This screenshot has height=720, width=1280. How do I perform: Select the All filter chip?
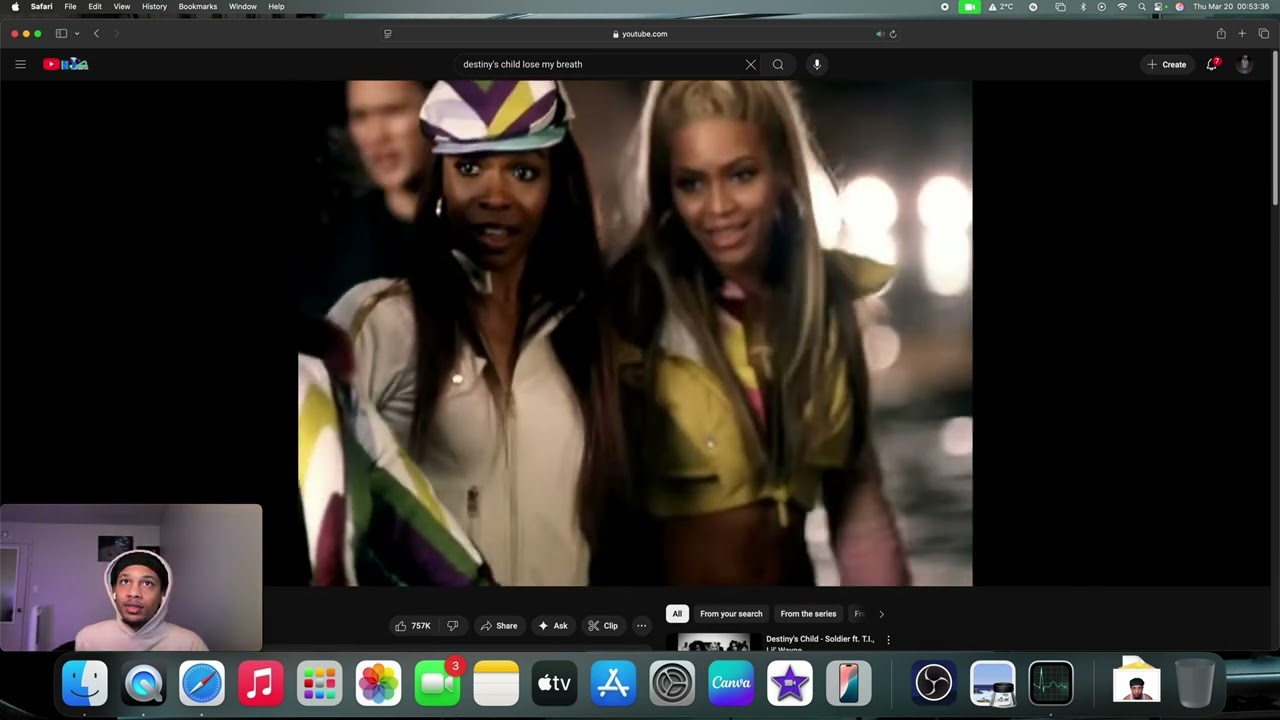click(x=677, y=614)
